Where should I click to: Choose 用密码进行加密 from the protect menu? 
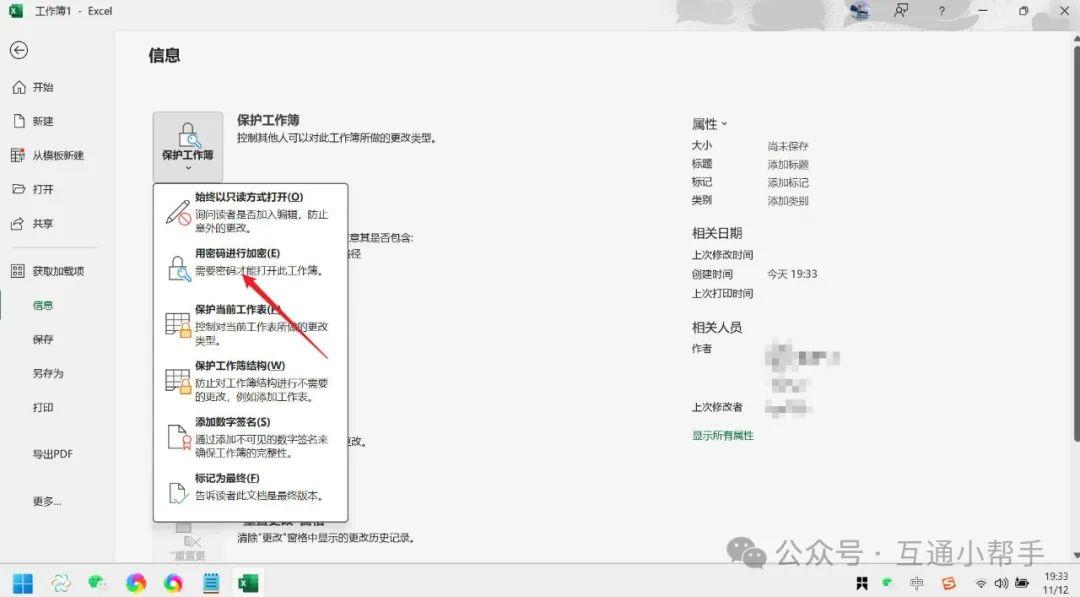click(x=240, y=257)
